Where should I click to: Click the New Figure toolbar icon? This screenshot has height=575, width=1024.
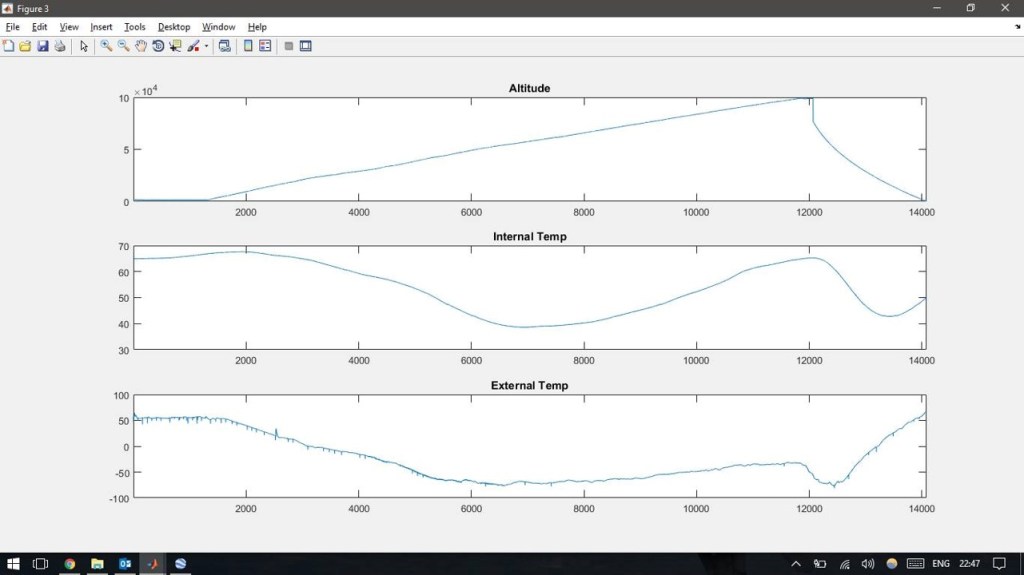pyautogui.click(x=9, y=46)
